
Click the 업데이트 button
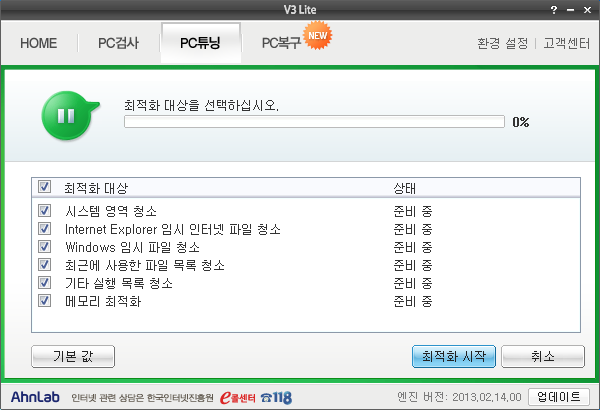[x=558, y=397]
